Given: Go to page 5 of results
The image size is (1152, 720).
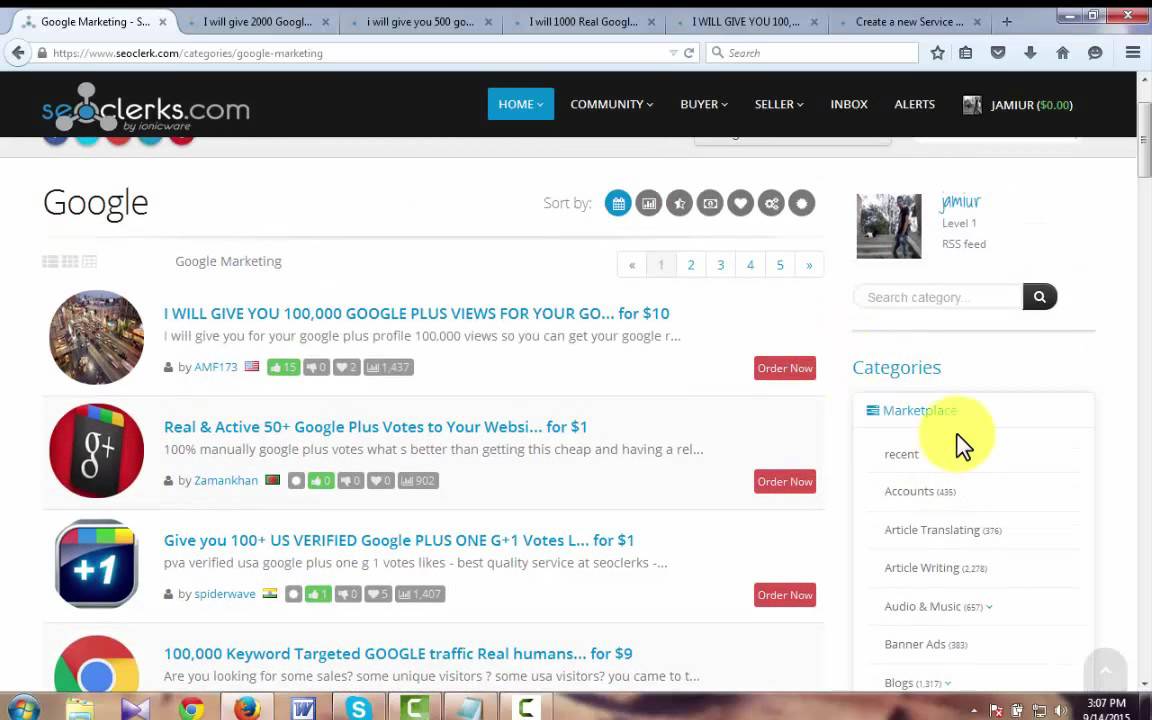Looking at the screenshot, I should tap(780, 265).
